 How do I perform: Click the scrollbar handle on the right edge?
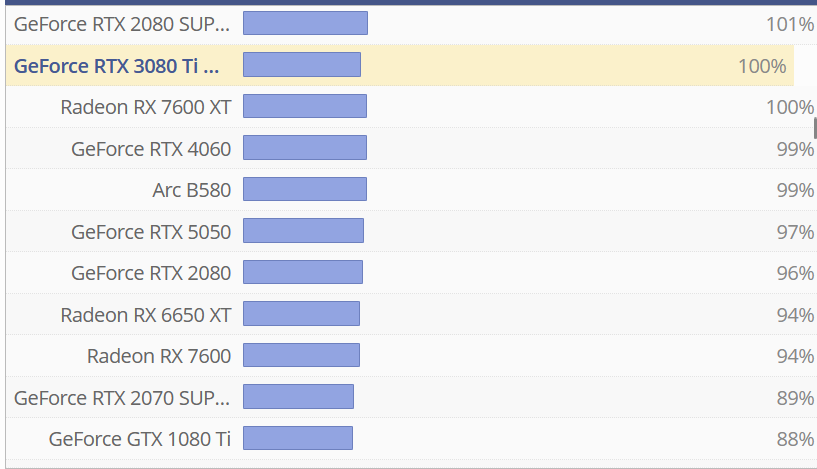(x=814, y=128)
